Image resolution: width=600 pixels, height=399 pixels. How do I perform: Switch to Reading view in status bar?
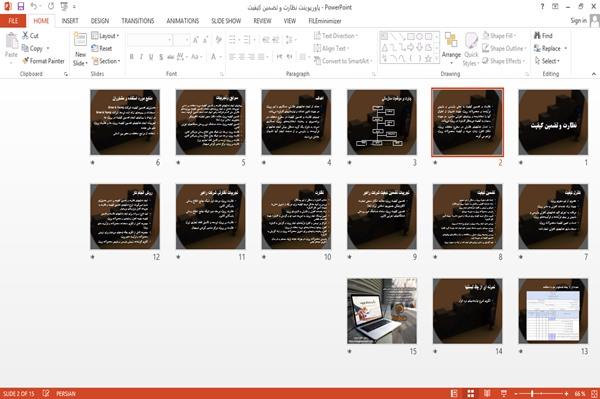click(487, 393)
